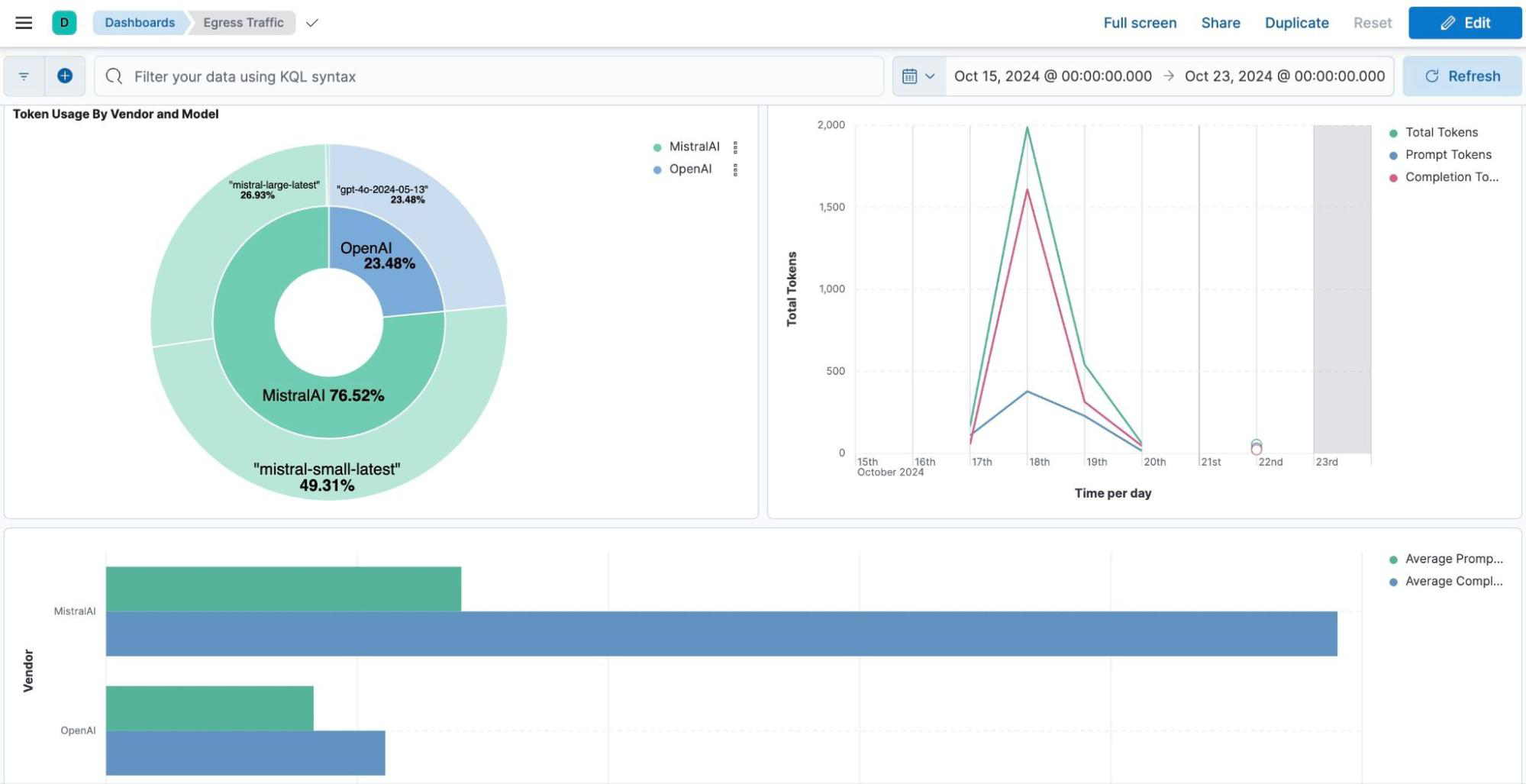Click the Edit button

coord(1464,22)
